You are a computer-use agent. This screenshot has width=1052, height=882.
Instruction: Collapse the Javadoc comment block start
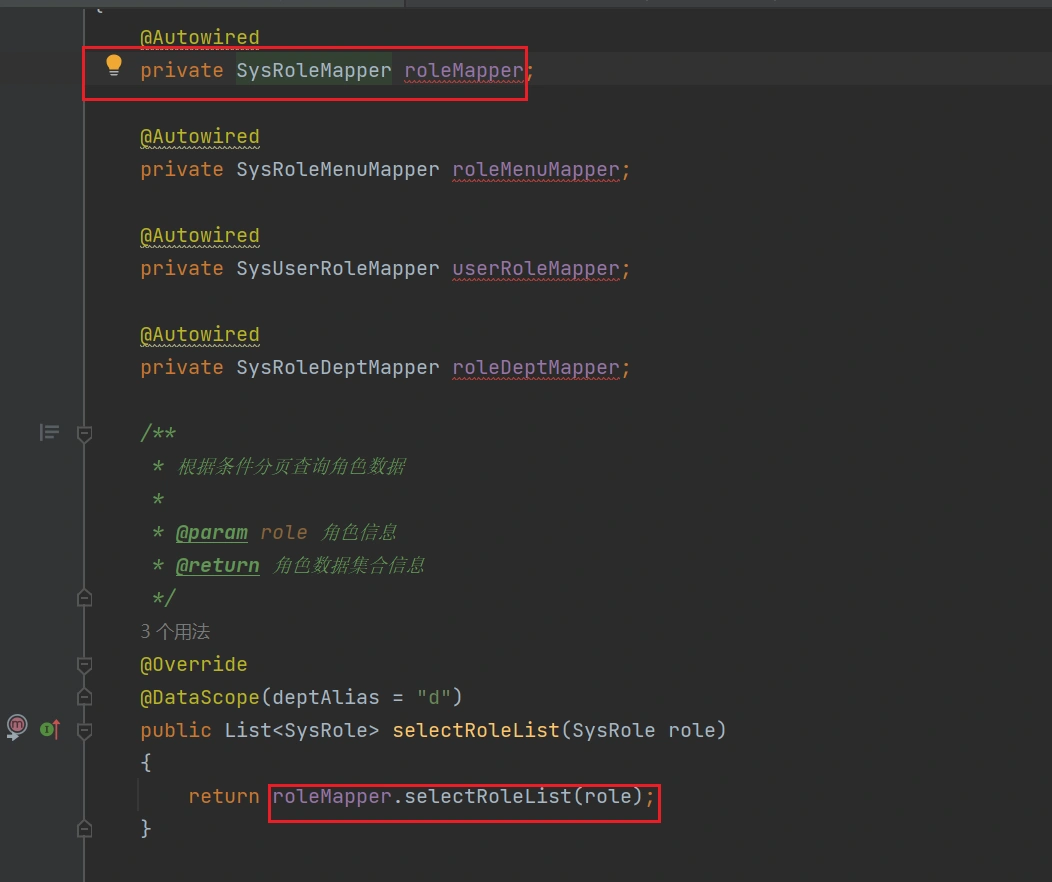tap(85, 433)
